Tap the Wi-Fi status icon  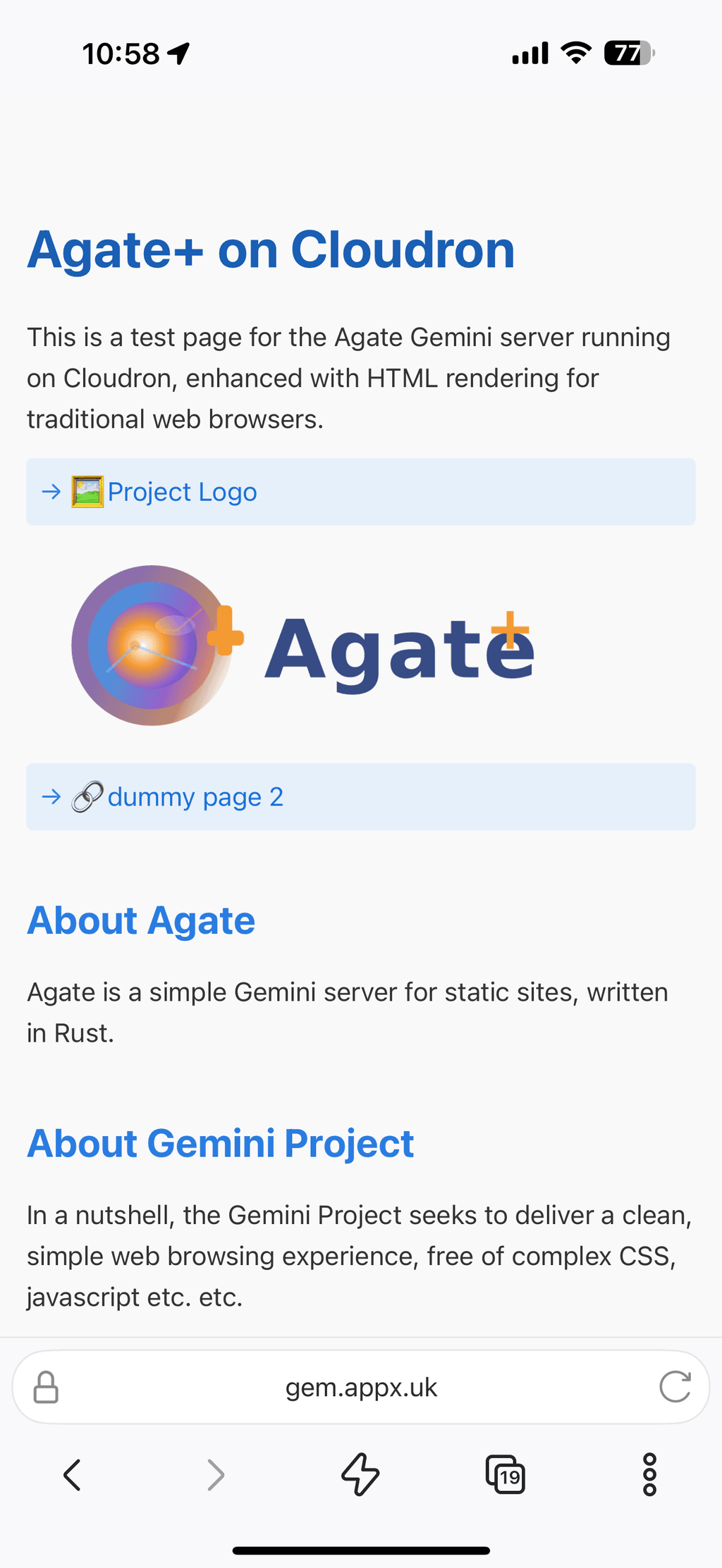[x=576, y=53]
